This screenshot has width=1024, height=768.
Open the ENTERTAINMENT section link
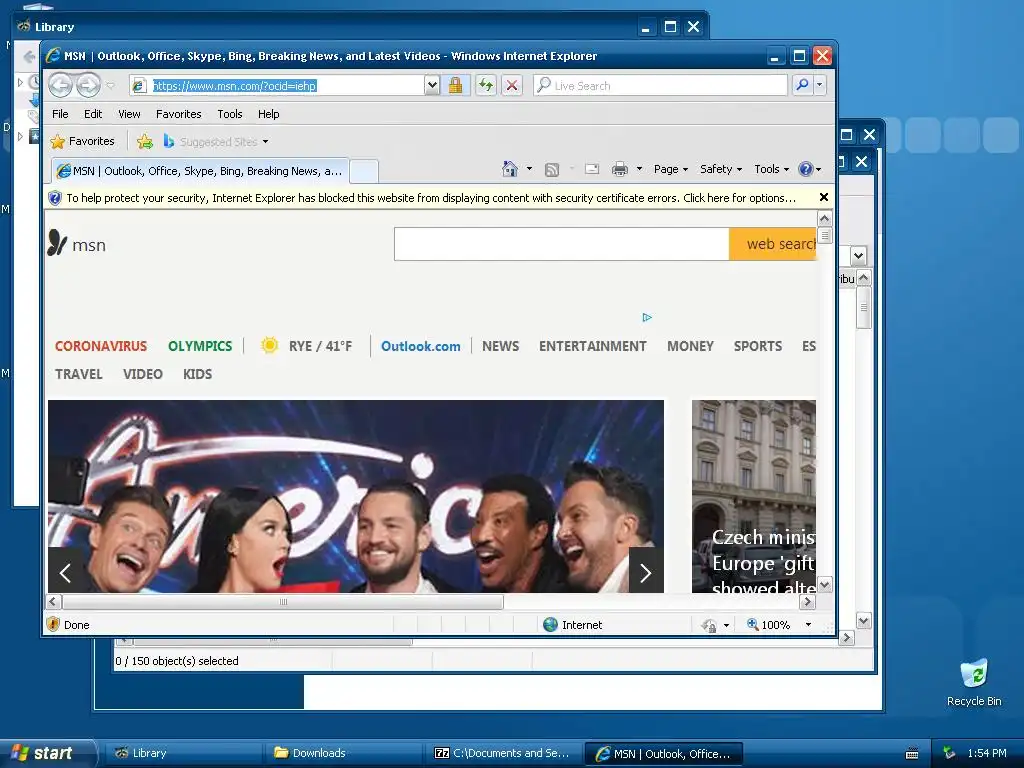click(x=592, y=346)
